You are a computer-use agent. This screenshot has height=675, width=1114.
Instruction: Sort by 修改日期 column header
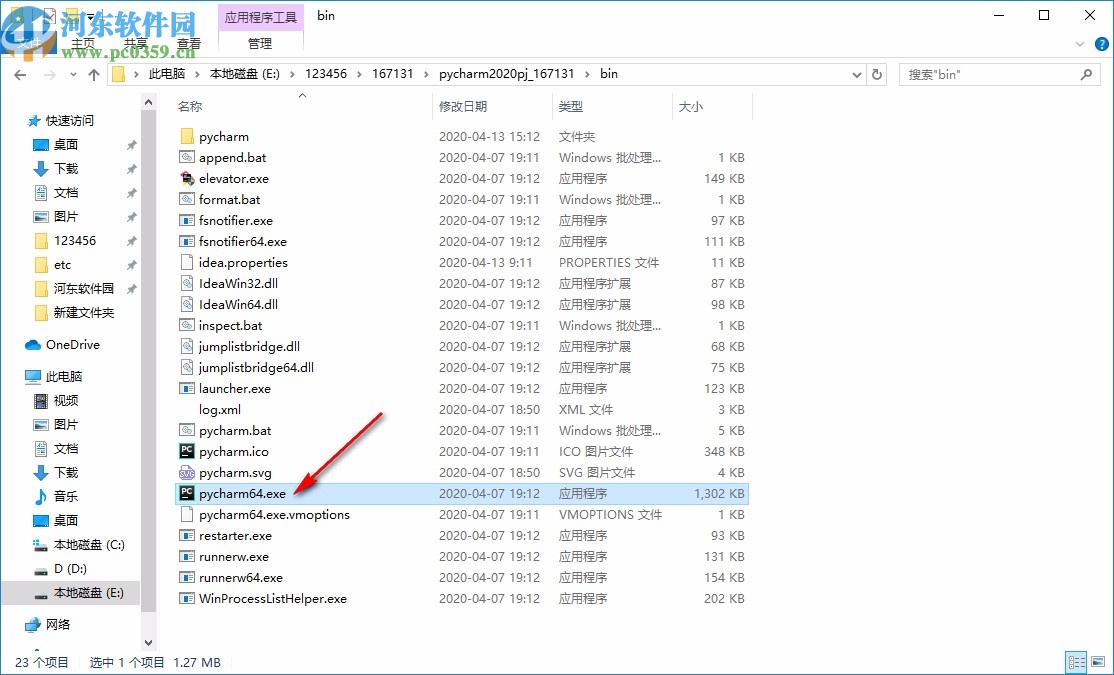point(463,106)
